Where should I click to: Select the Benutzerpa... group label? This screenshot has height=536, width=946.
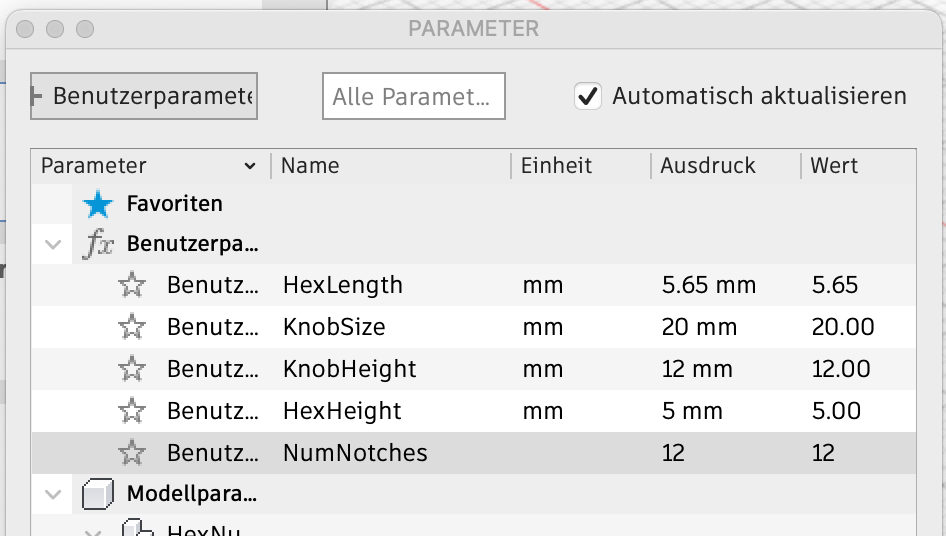[192, 244]
